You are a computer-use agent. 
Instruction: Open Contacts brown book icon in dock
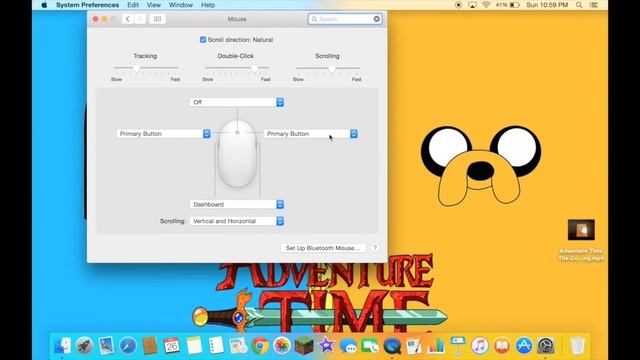tap(150, 346)
